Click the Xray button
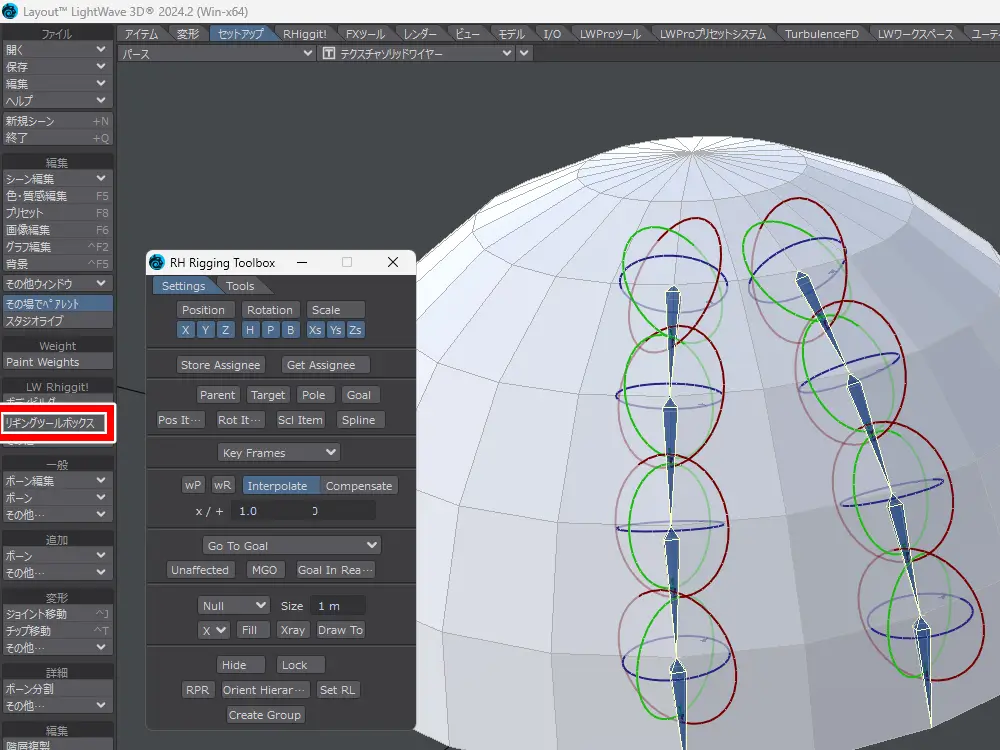The image size is (1000, 750). click(x=293, y=630)
